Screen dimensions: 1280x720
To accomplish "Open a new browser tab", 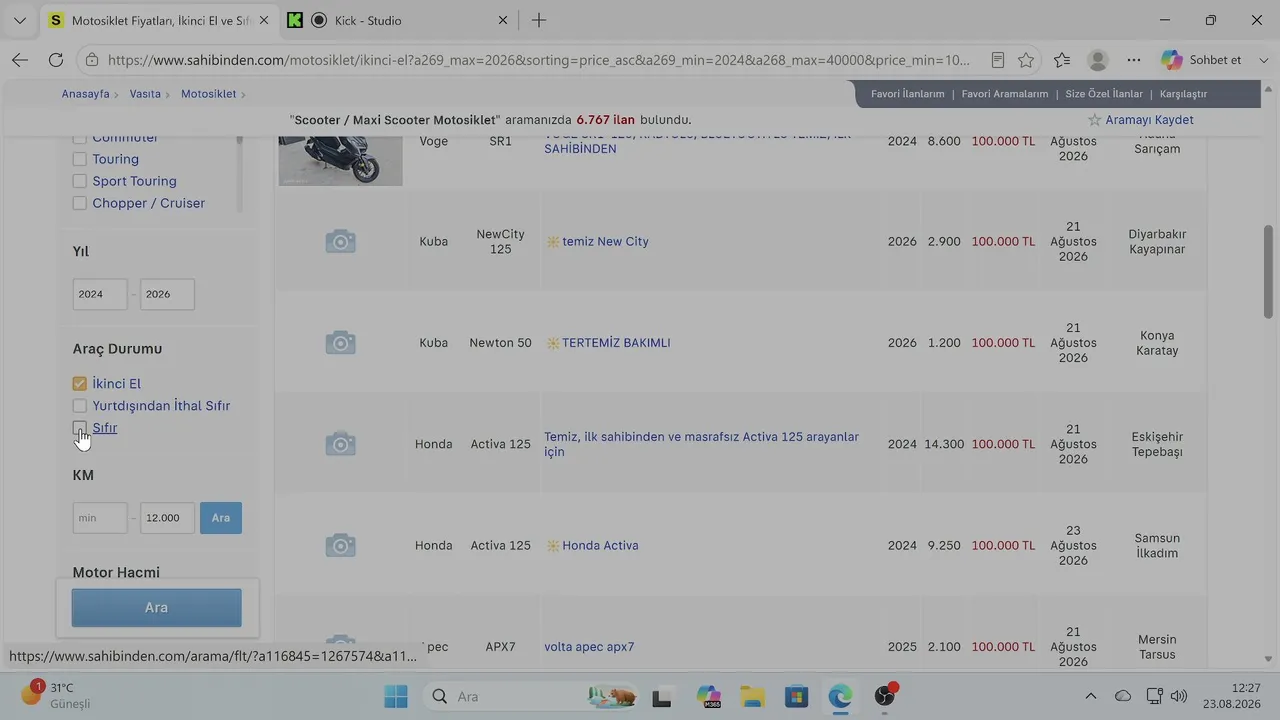I will (x=539, y=20).
